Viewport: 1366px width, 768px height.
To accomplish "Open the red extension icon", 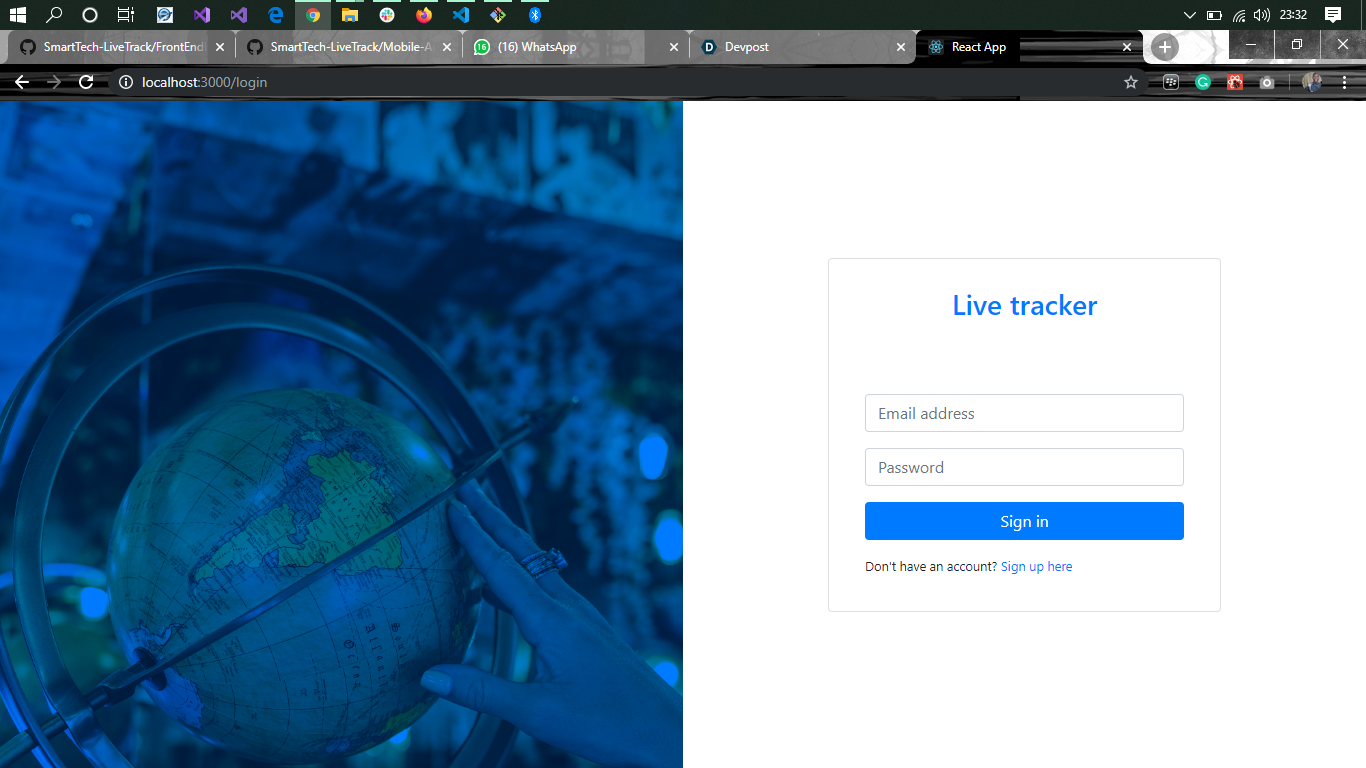I will (x=1235, y=82).
